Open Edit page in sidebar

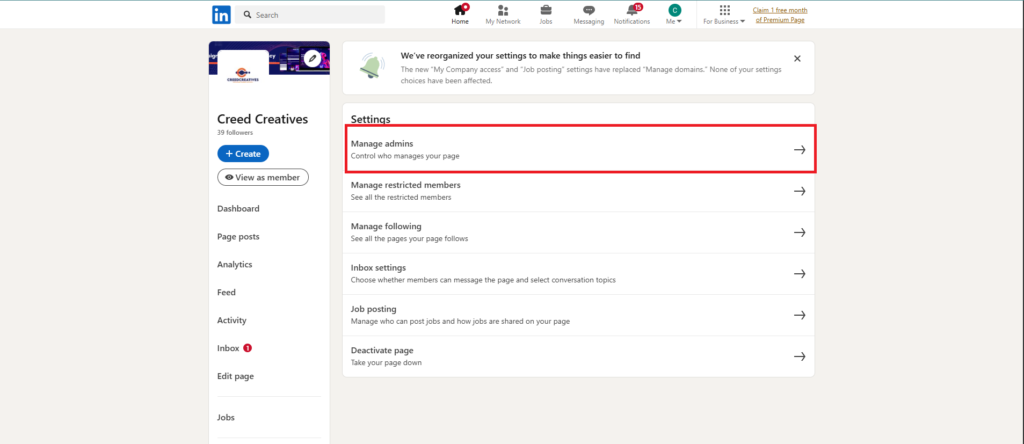[x=236, y=377]
